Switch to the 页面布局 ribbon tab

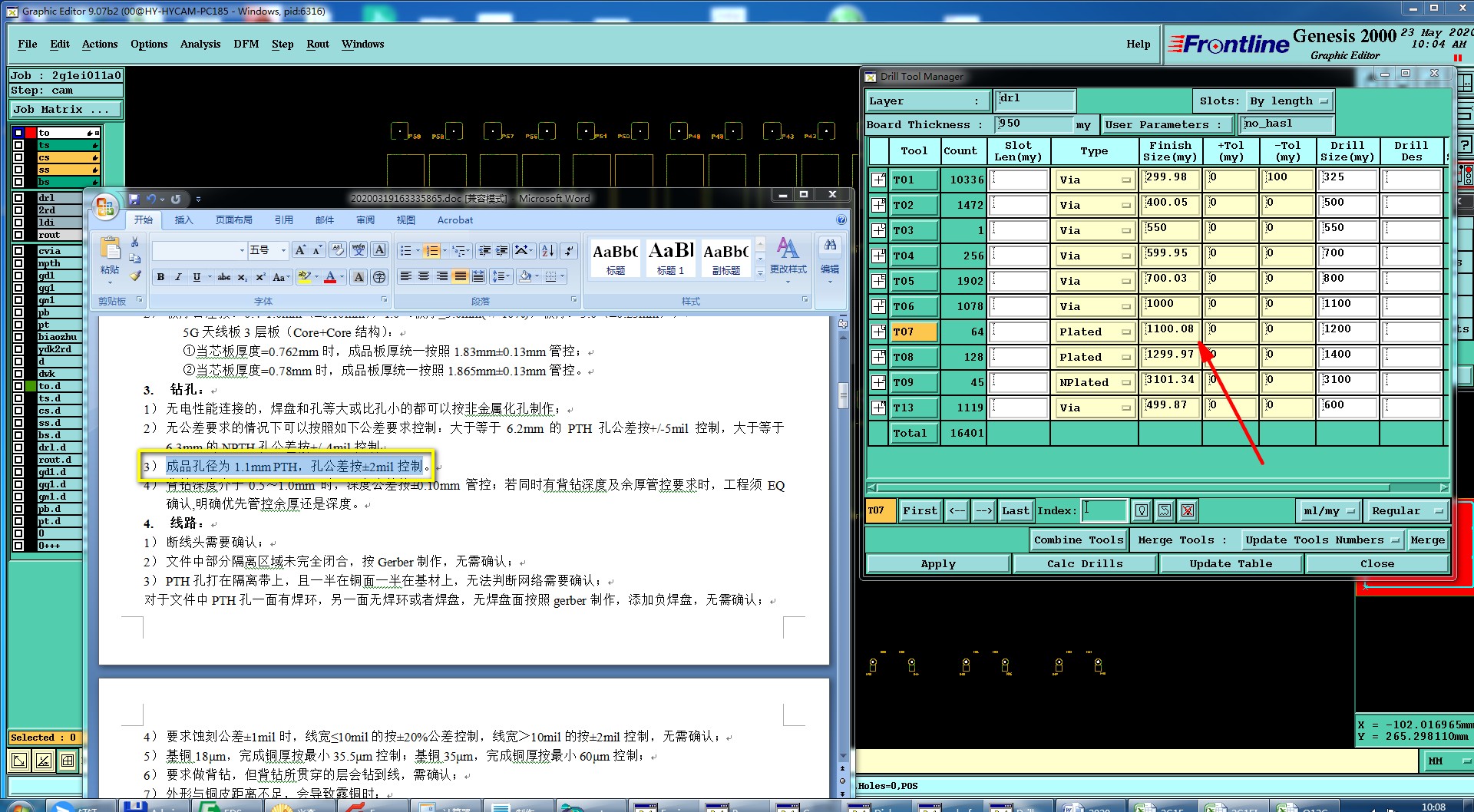pyautogui.click(x=233, y=220)
